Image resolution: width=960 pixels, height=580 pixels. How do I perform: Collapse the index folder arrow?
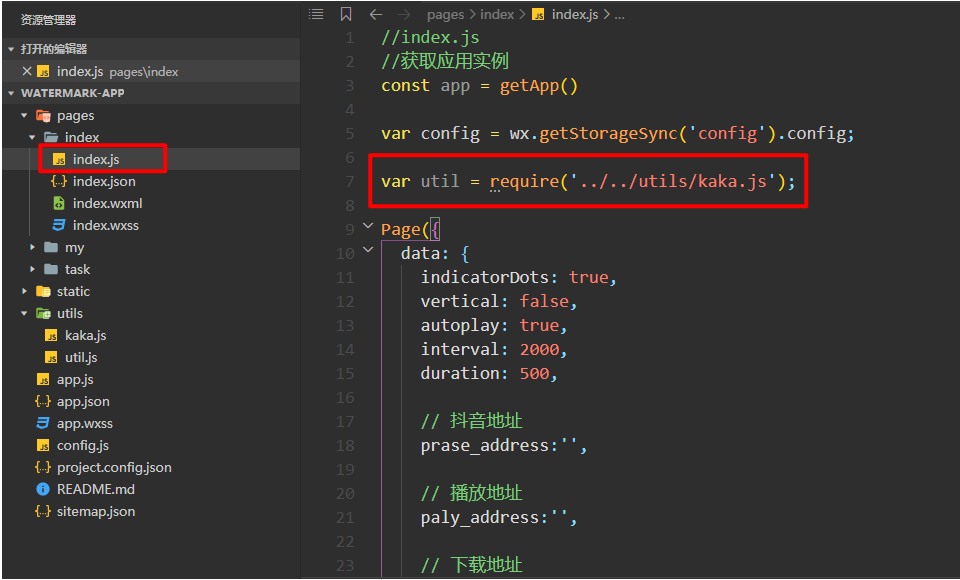point(32,137)
